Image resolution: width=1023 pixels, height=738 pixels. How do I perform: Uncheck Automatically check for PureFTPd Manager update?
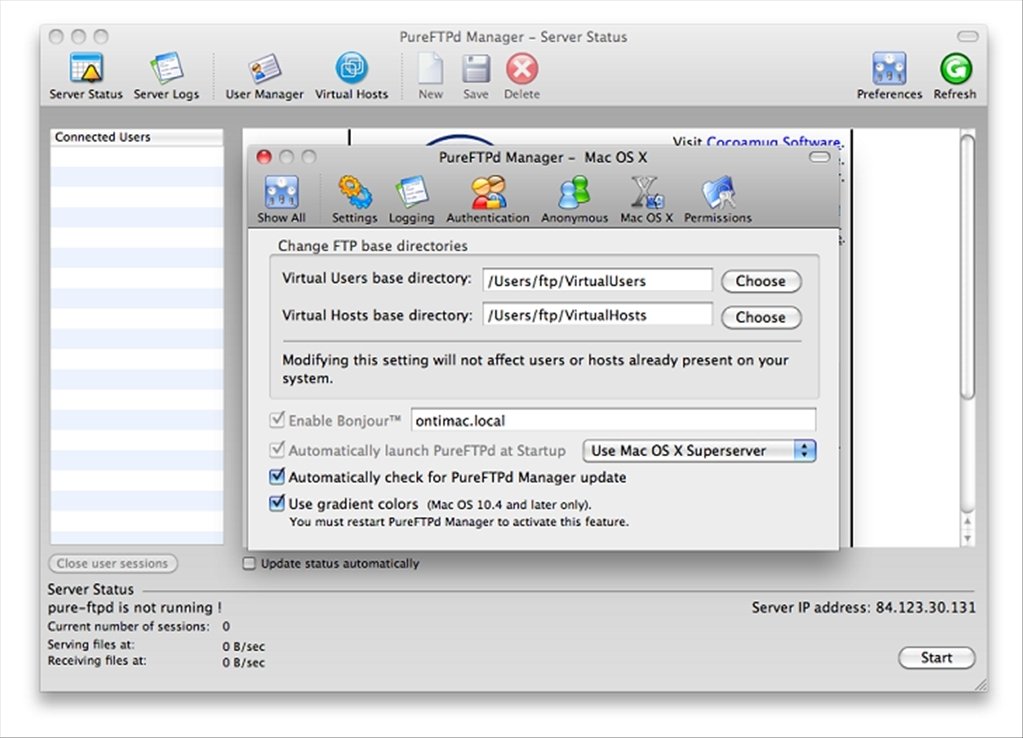pyautogui.click(x=277, y=476)
